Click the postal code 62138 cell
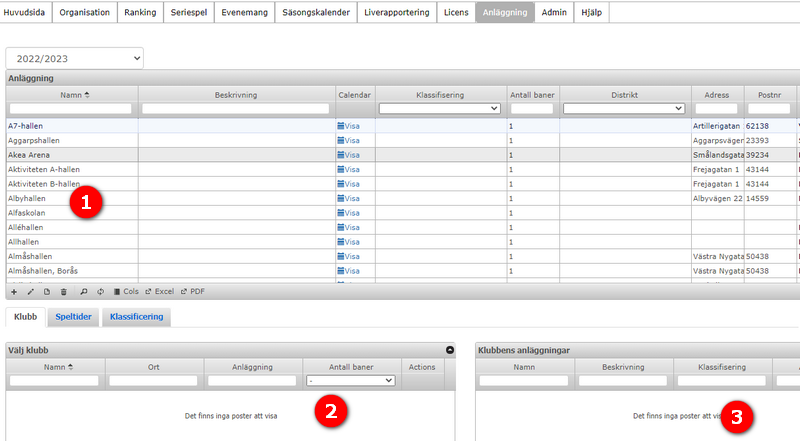800x441 pixels. tap(769, 126)
